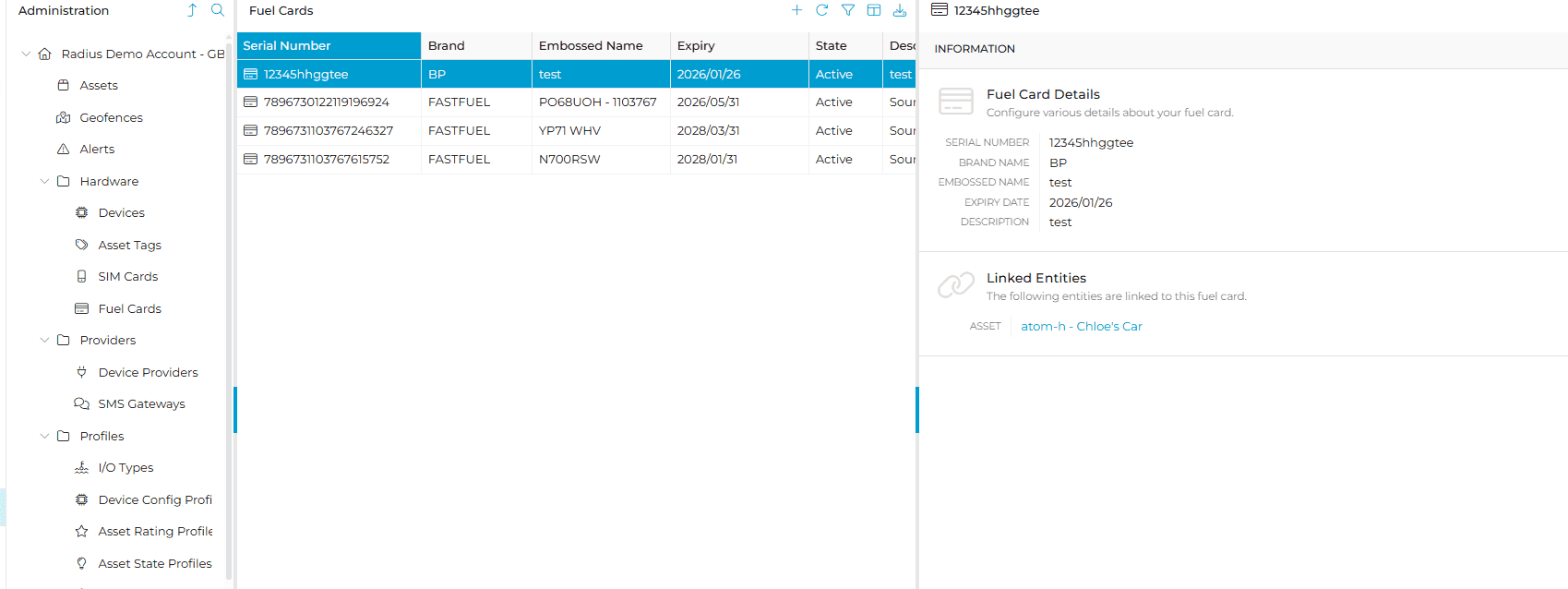Screen dimensions: 1568x589
Task: Collapse the Hardware folder
Action: point(44,181)
